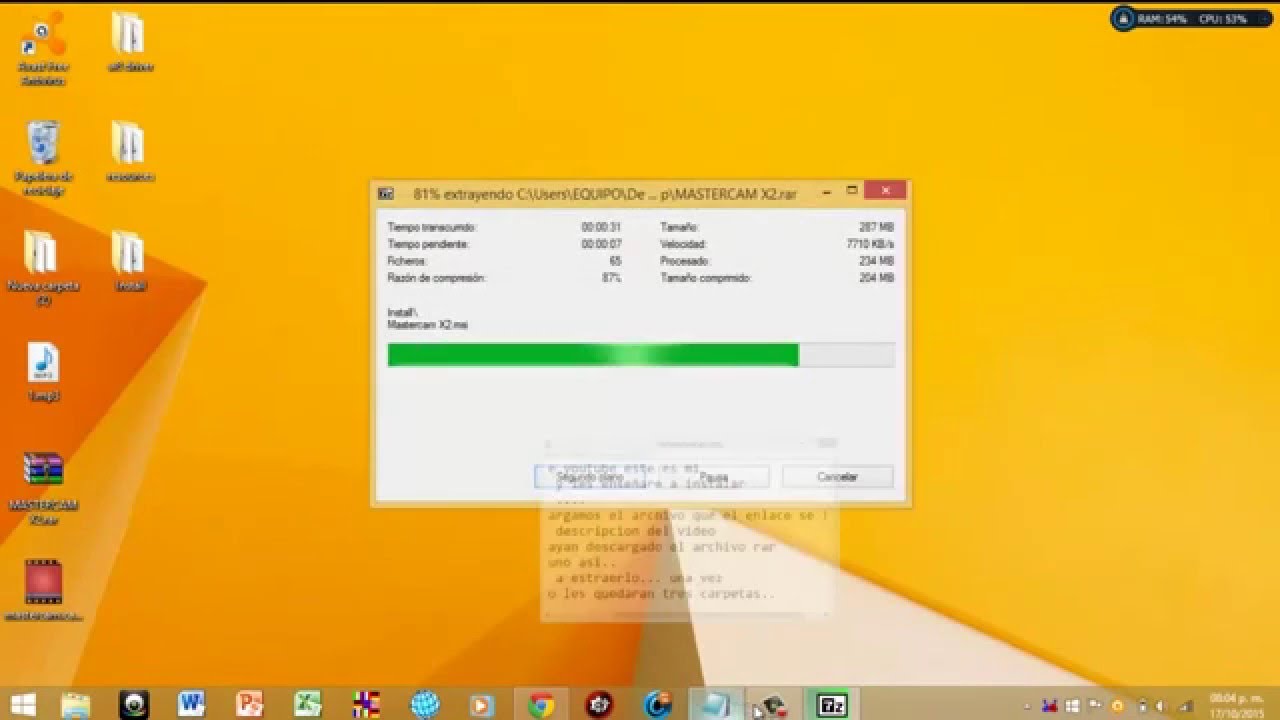
Task: Open Excel from the taskbar
Action: click(308, 704)
